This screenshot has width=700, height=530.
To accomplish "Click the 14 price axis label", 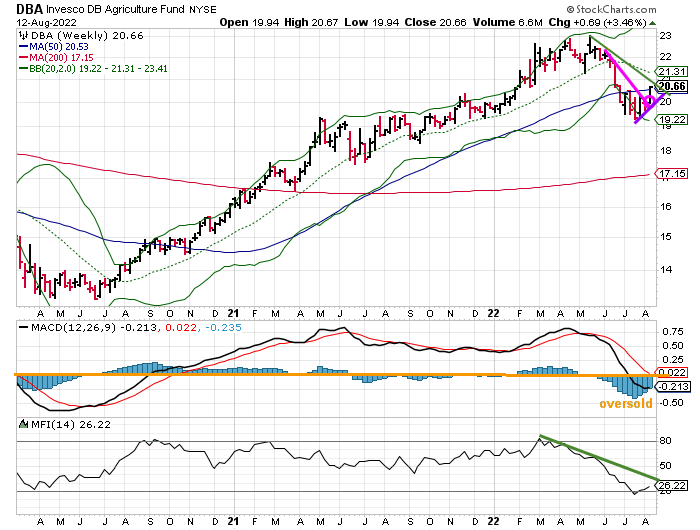I will tap(666, 269).
